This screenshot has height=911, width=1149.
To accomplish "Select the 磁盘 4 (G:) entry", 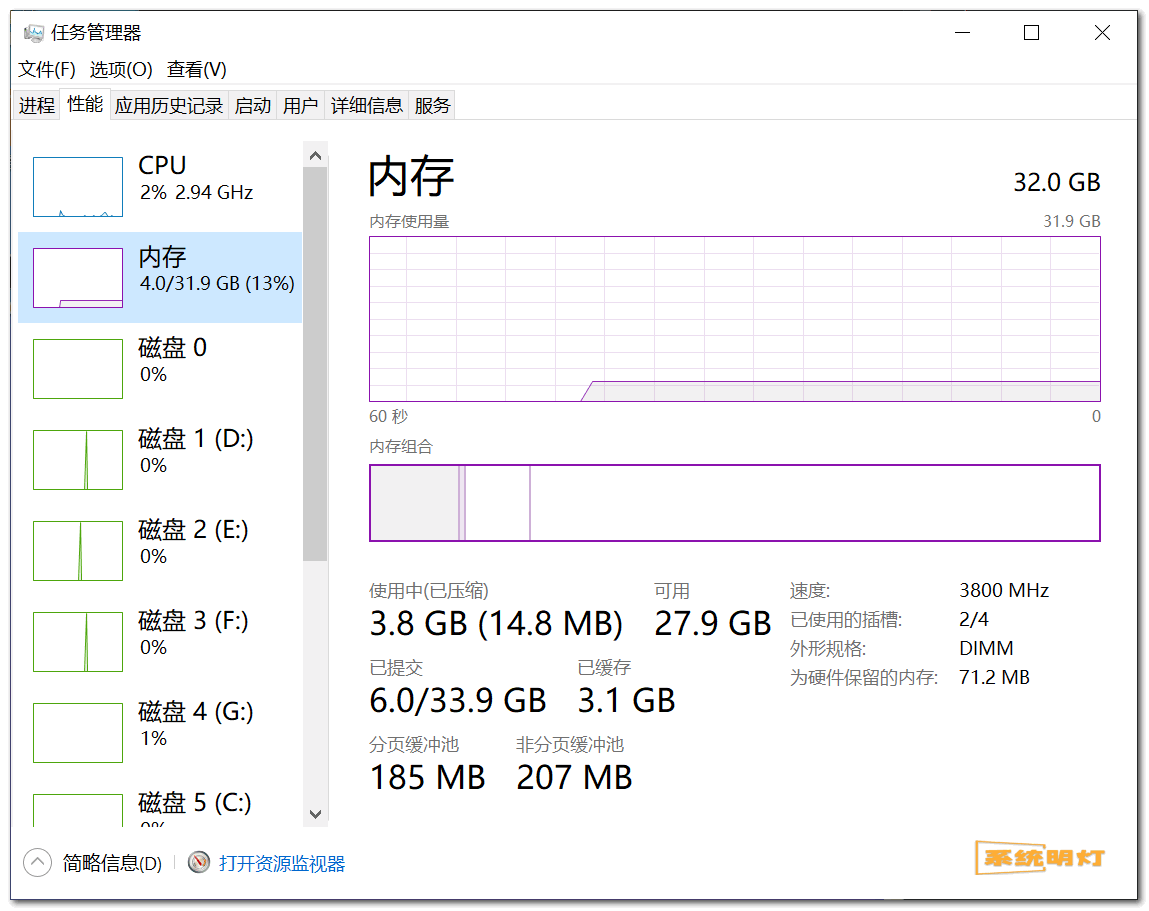I will tap(160, 732).
